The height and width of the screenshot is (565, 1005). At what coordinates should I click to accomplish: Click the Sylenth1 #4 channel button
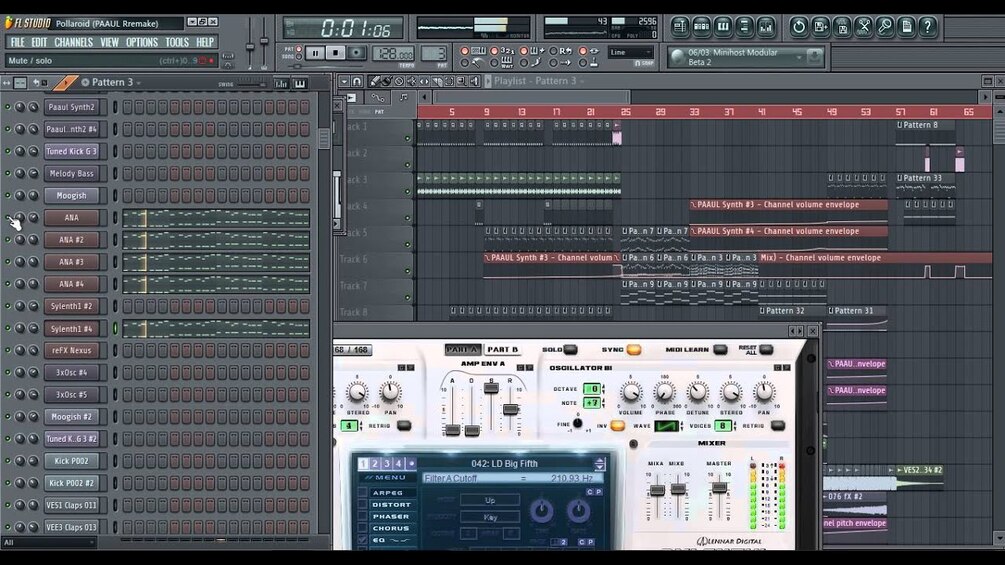point(71,329)
